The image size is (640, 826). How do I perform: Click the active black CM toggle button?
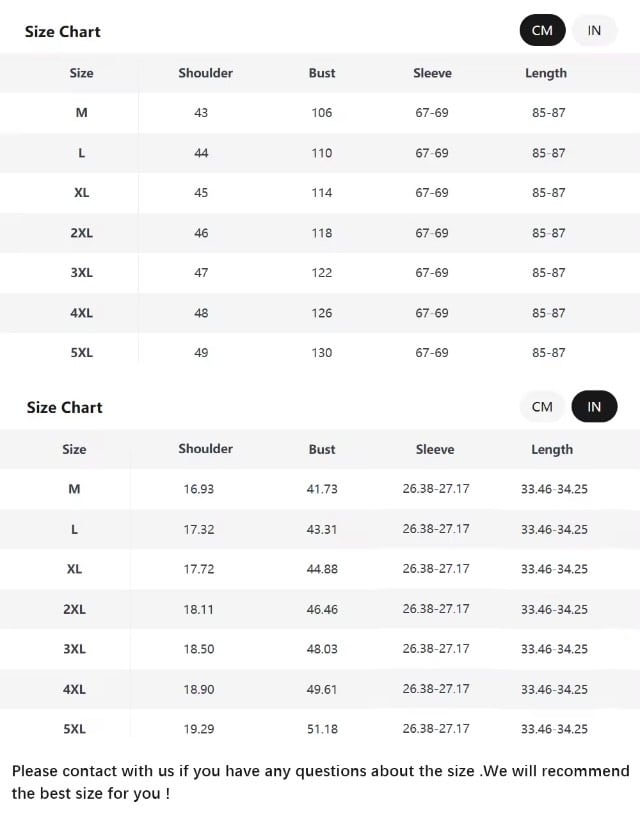pyautogui.click(x=542, y=30)
